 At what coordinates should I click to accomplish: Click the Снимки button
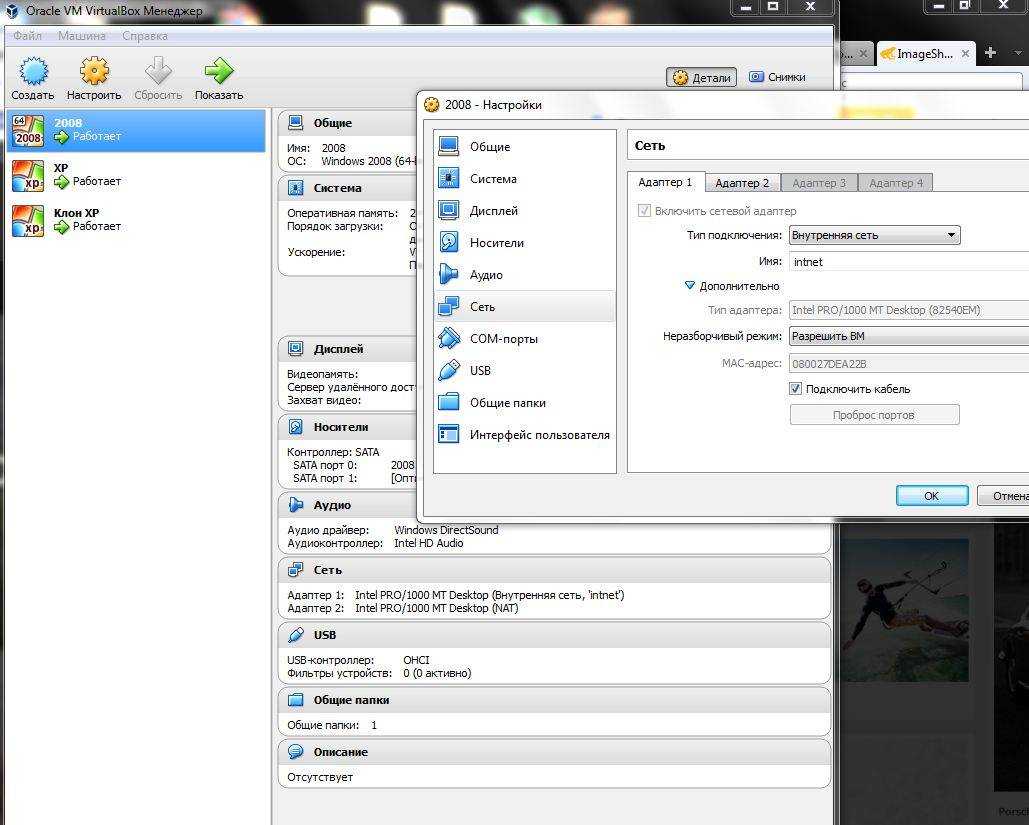(x=777, y=77)
